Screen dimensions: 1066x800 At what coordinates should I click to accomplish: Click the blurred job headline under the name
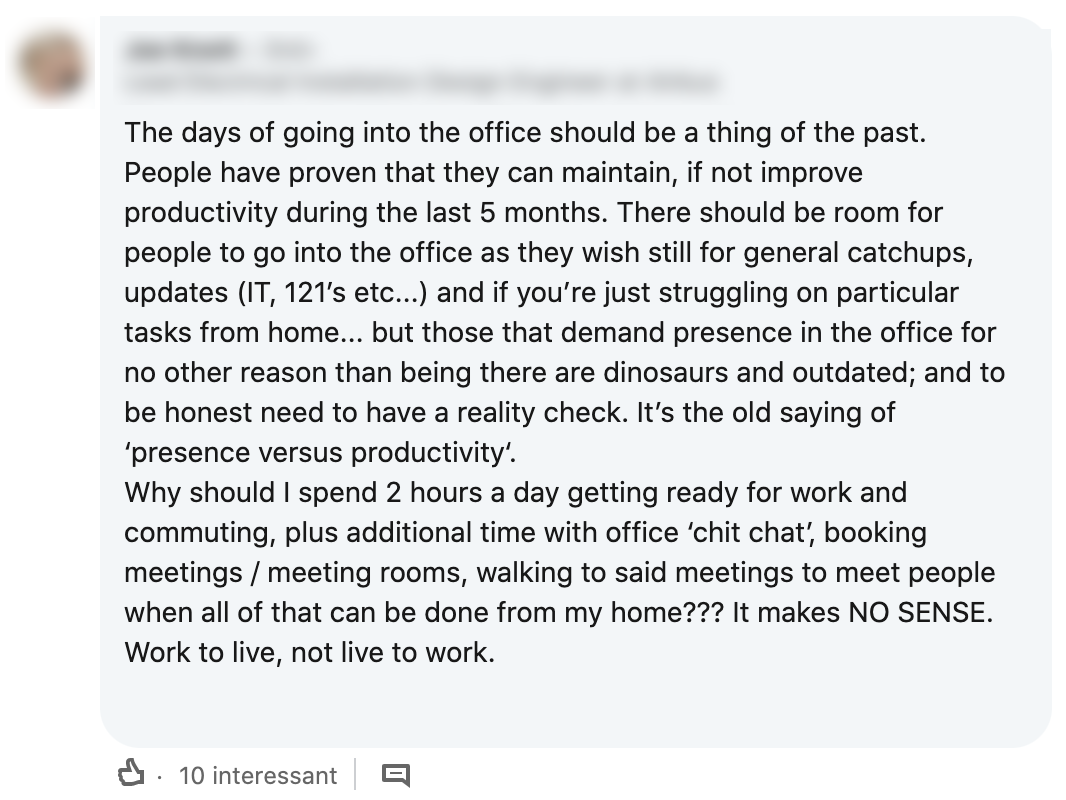tap(420, 83)
